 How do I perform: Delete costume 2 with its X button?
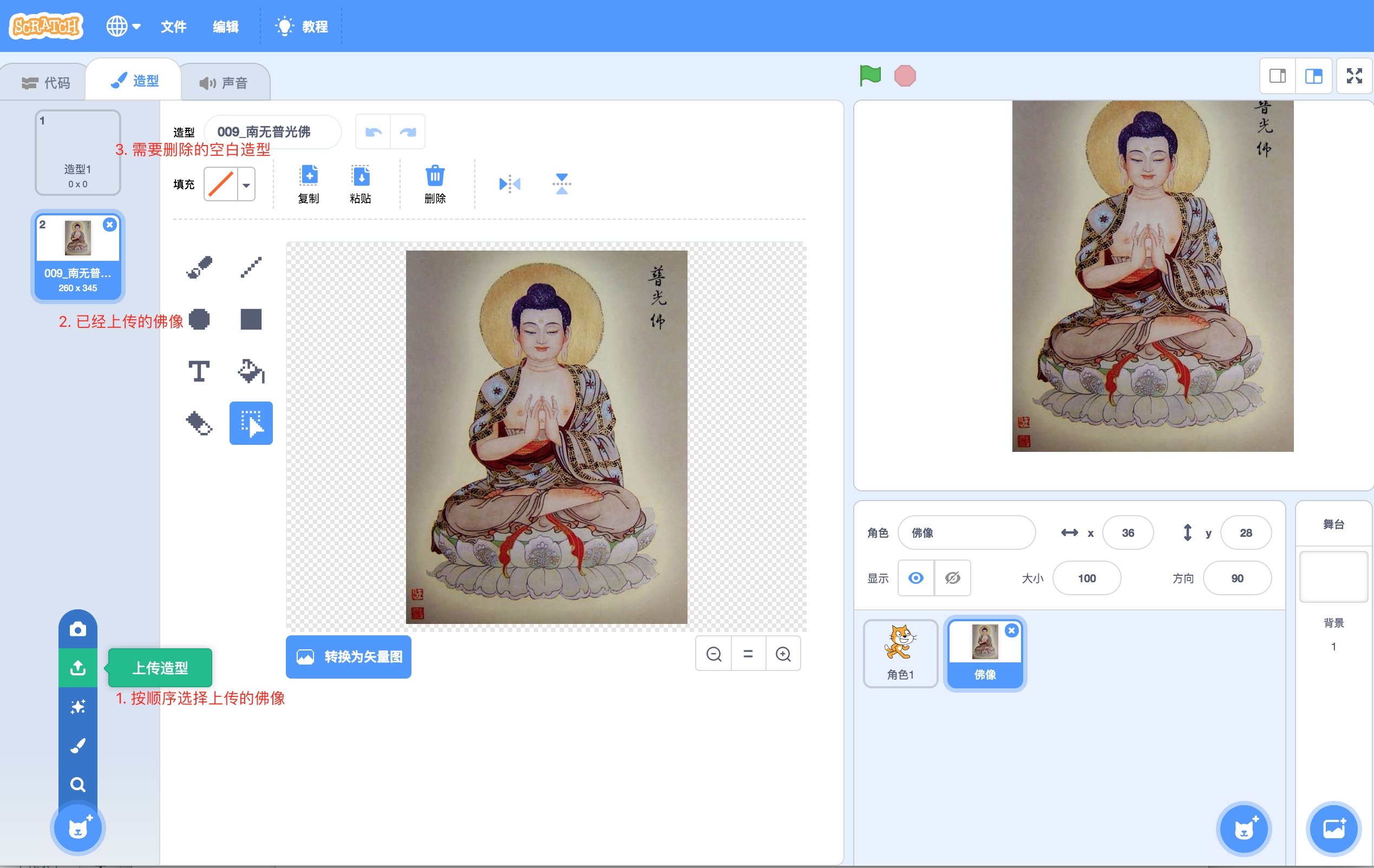(109, 225)
